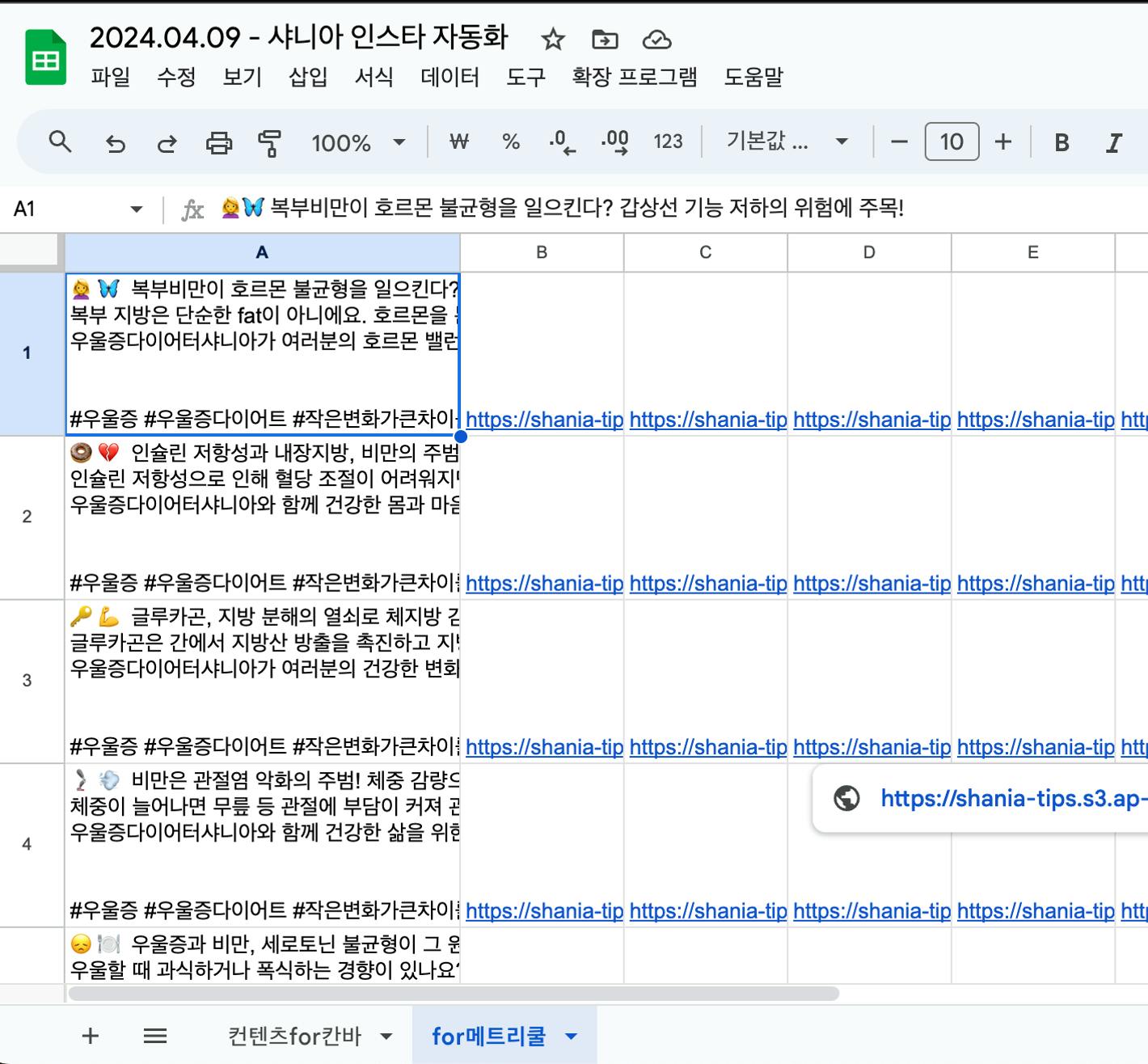This screenshot has width=1148, height=1064.
Task: Move document to folder icon
Action: tap(605, 39)
